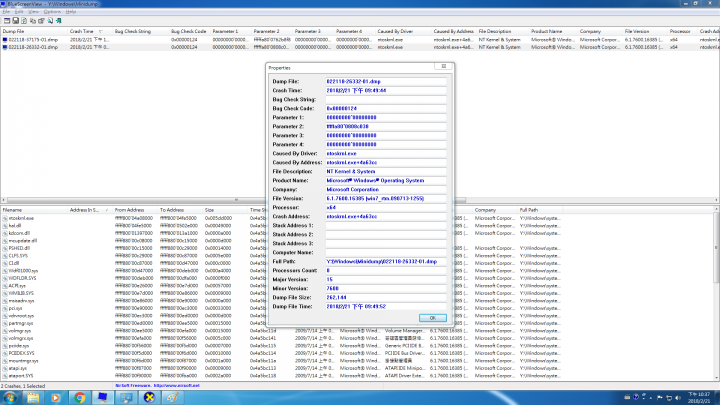Click the Parameter 2 value field

tap(386, 126)
